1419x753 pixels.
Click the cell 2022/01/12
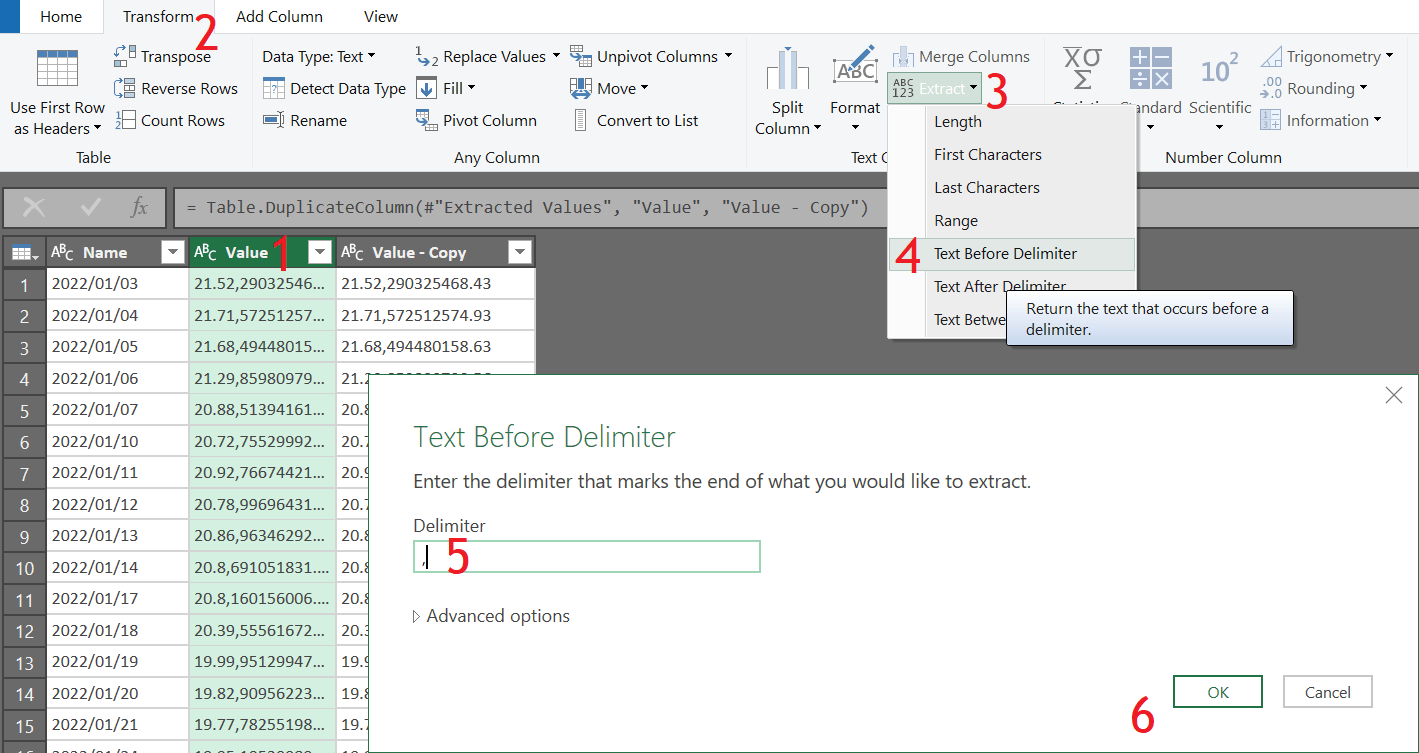(x=117, y=505)
